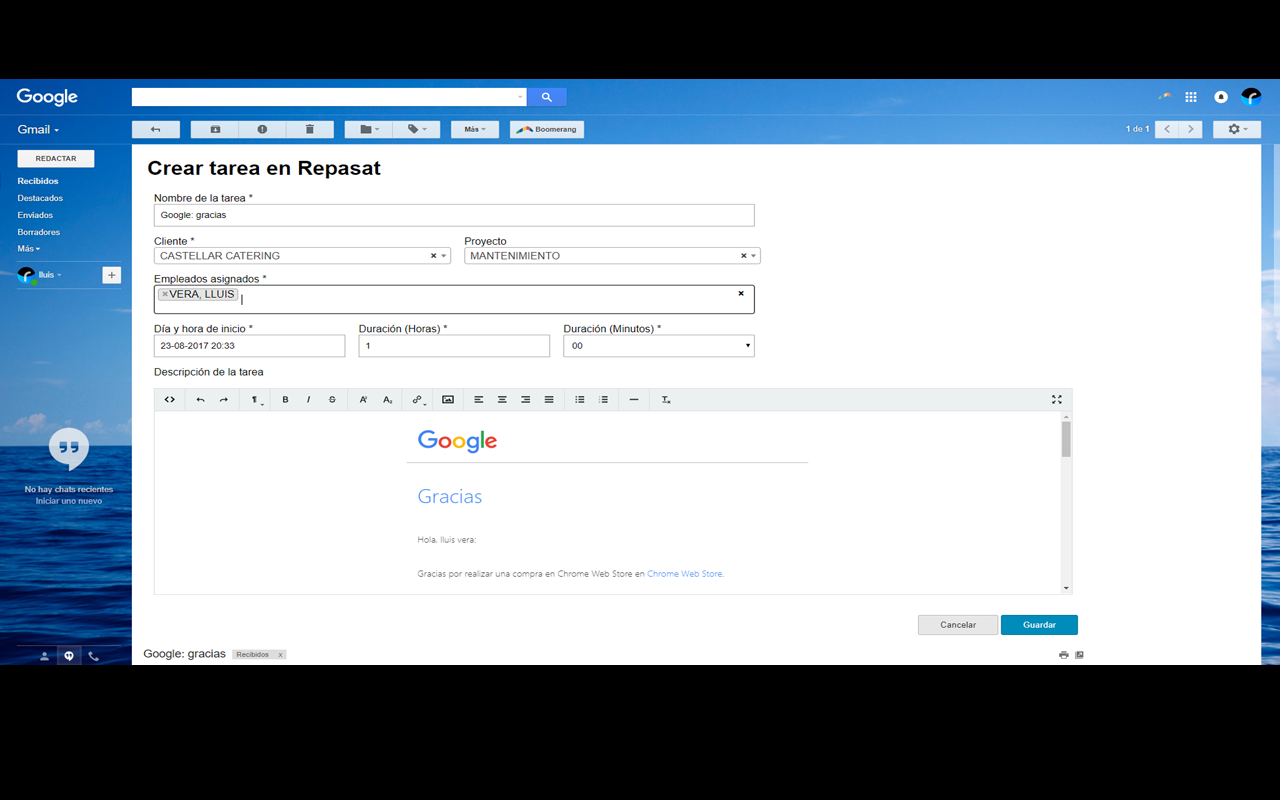Go to older conversation arrow
This screenshot has height=800, width=1280.
(1191, 129)
